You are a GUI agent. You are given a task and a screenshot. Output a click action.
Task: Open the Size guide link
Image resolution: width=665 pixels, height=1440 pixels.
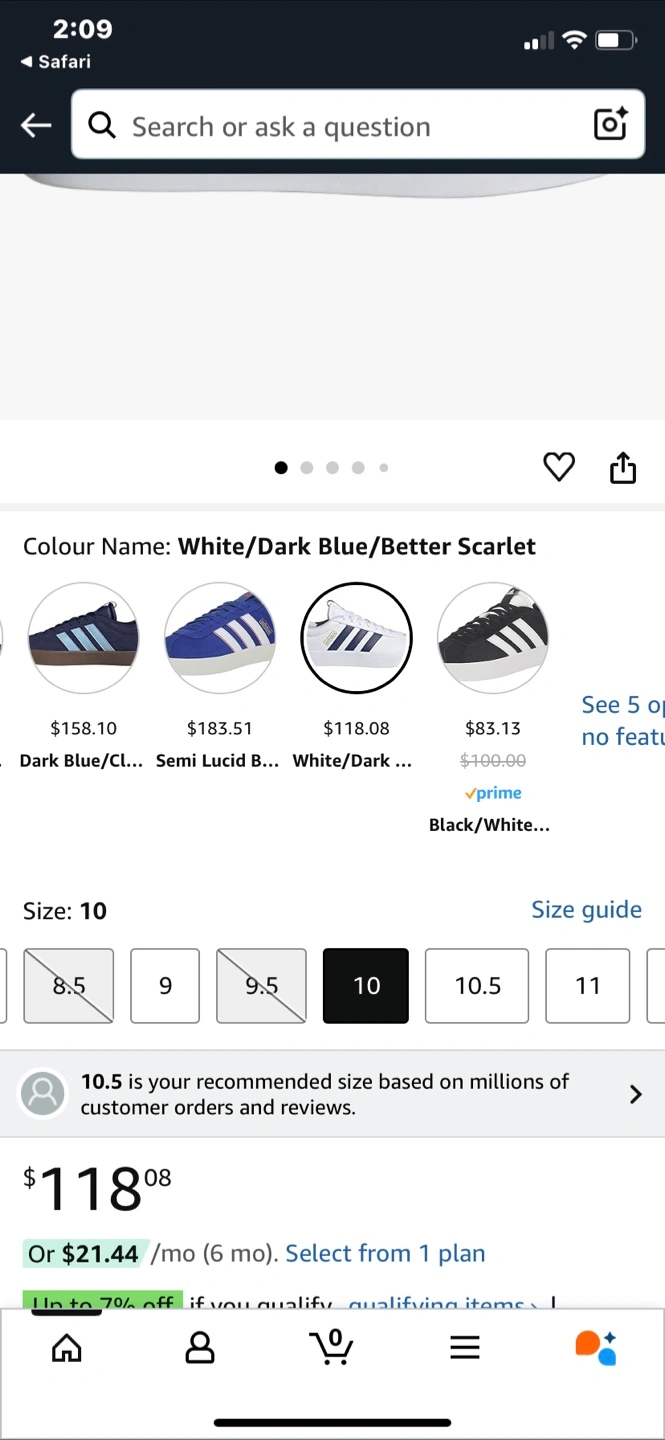[586, 910]
